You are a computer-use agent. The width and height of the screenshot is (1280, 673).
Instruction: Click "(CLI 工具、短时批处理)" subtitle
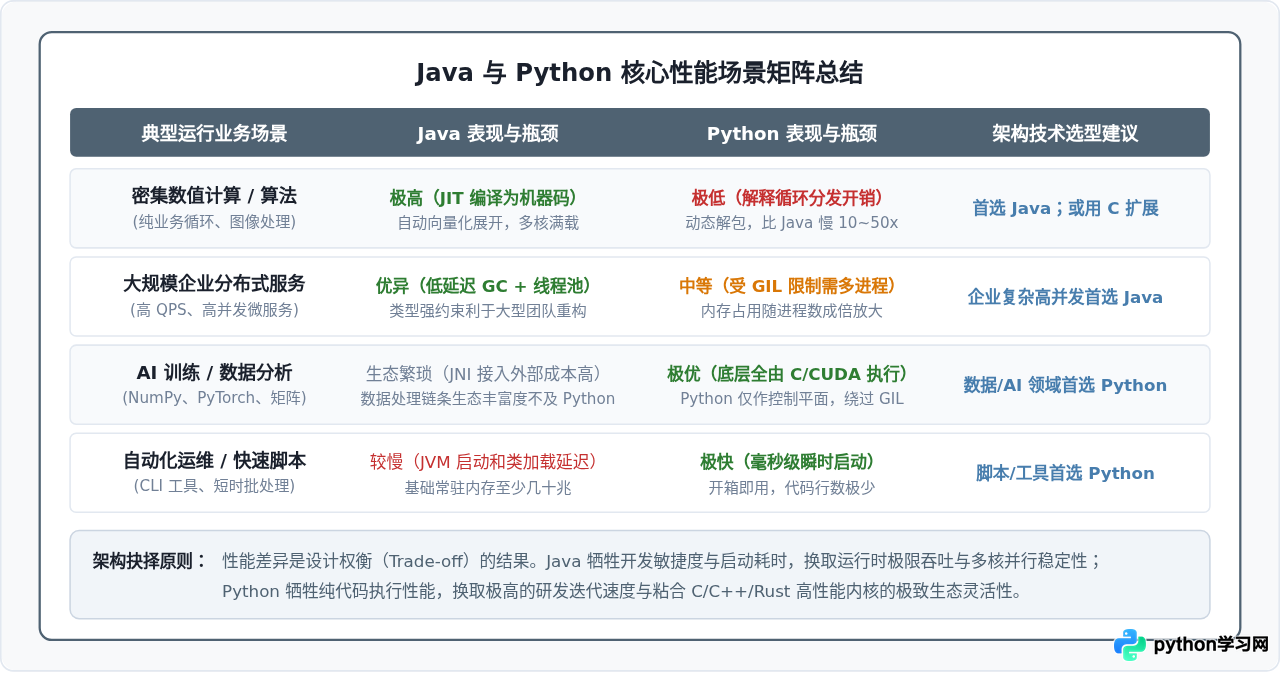[214, 486]
